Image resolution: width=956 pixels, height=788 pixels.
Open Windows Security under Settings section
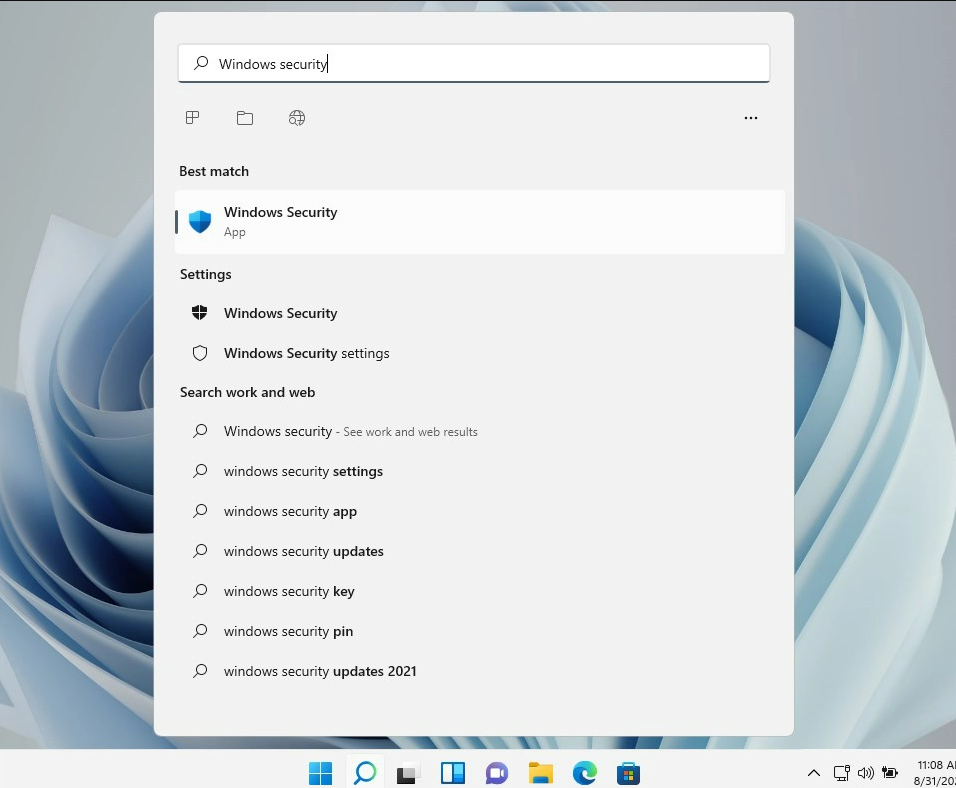(x=280, y=313)
